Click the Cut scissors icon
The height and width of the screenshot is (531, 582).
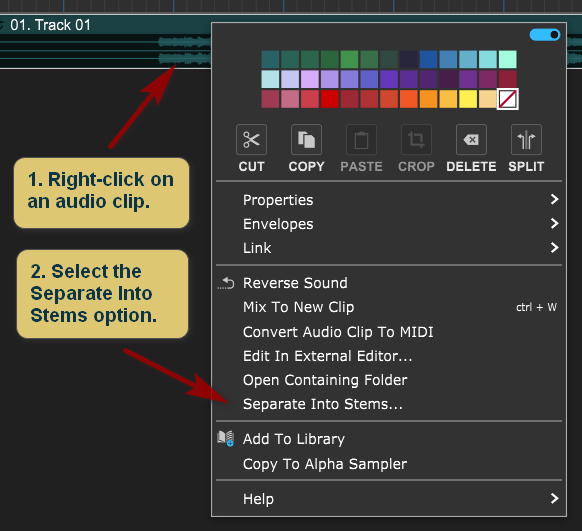(251, 140)
